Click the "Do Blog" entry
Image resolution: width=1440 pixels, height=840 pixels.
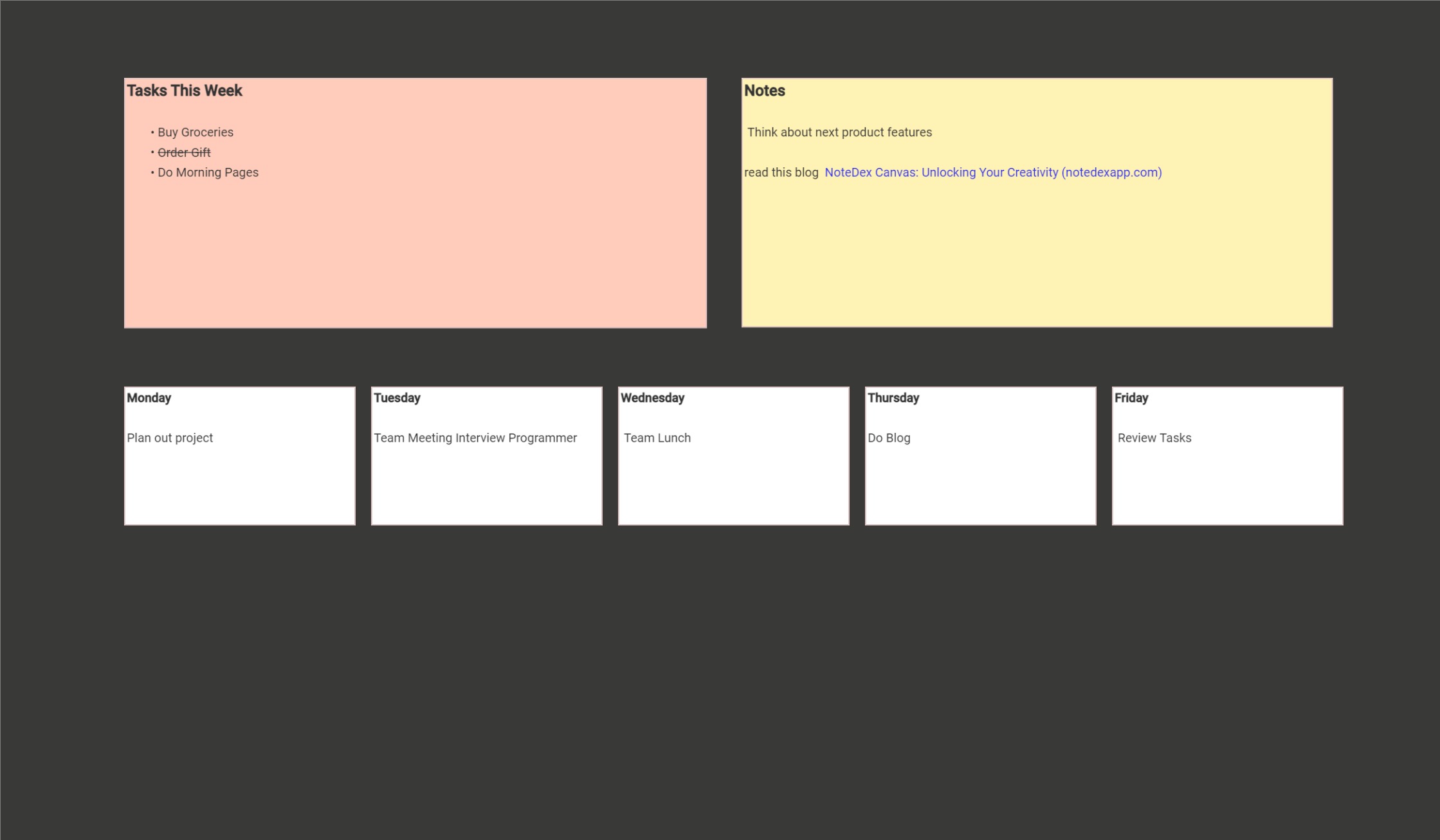pyautogui.click(x=889, y=437)
